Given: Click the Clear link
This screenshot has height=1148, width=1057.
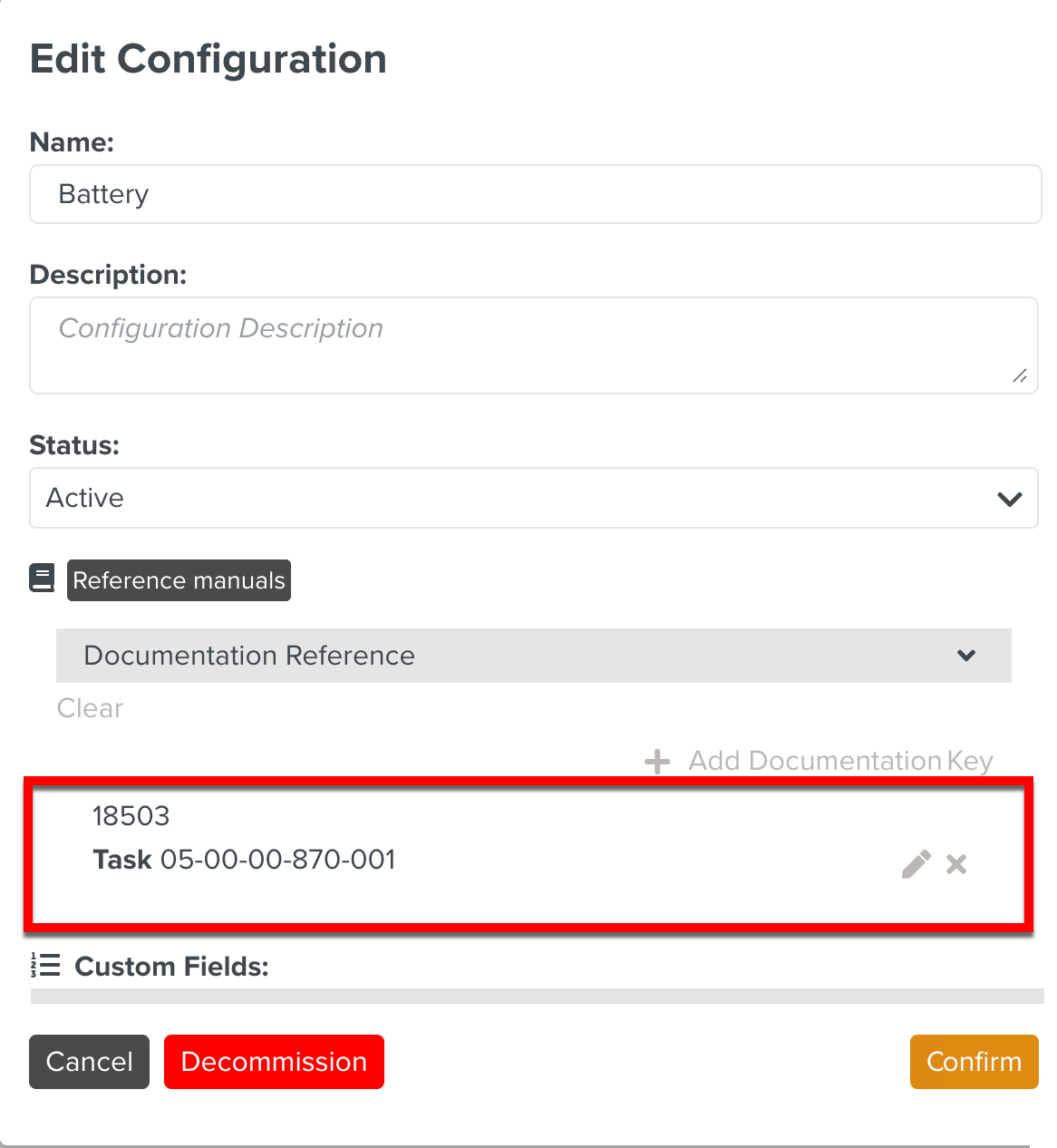Looking at the screenshot, I should (90, 708).
